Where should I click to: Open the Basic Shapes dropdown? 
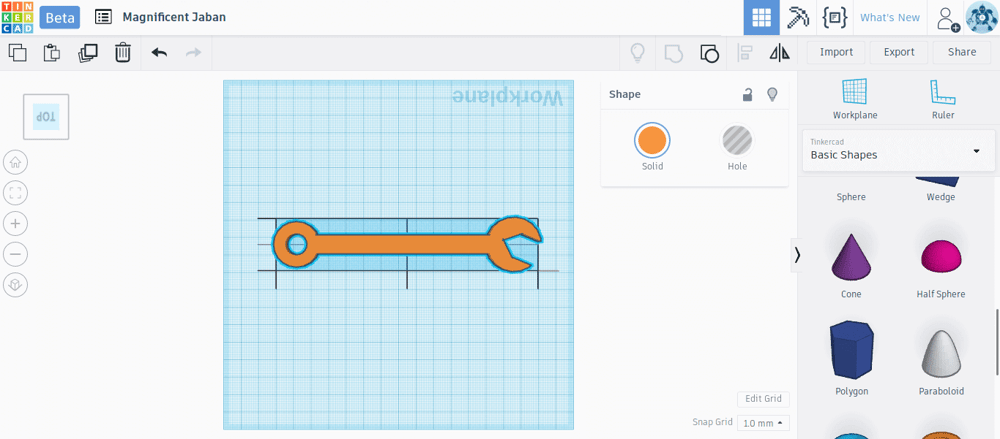click(899, 151)
